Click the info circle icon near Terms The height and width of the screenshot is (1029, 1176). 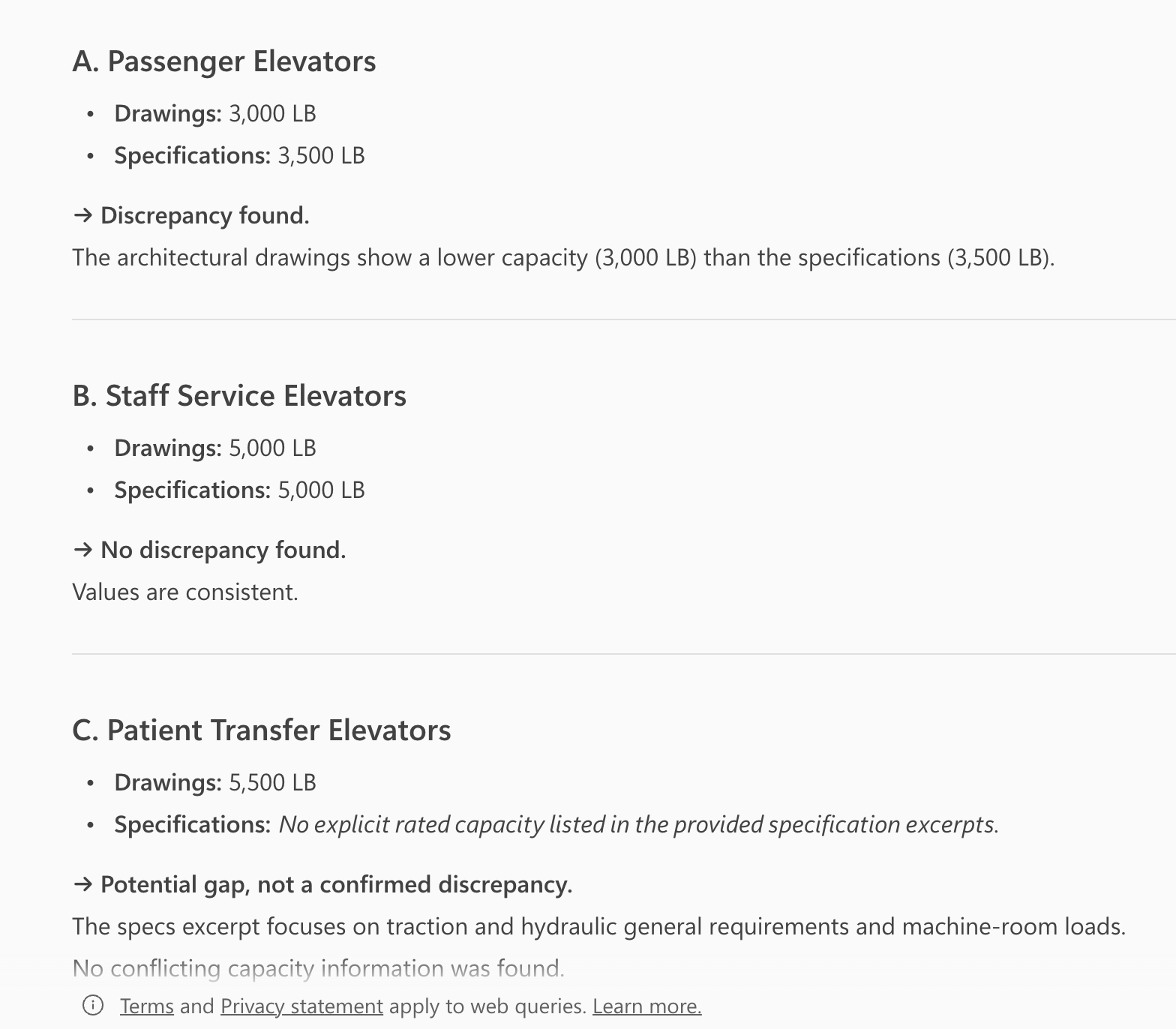pyautogui.click(x=93, y=1005)
